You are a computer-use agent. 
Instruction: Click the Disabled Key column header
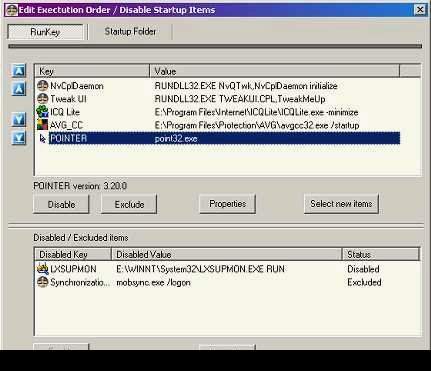pos(73,254)
